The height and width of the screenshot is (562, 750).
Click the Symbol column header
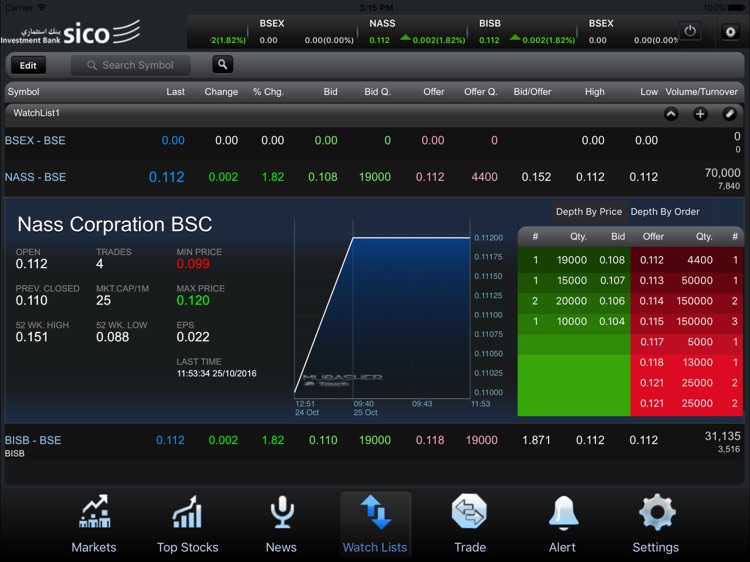(23, 92)
